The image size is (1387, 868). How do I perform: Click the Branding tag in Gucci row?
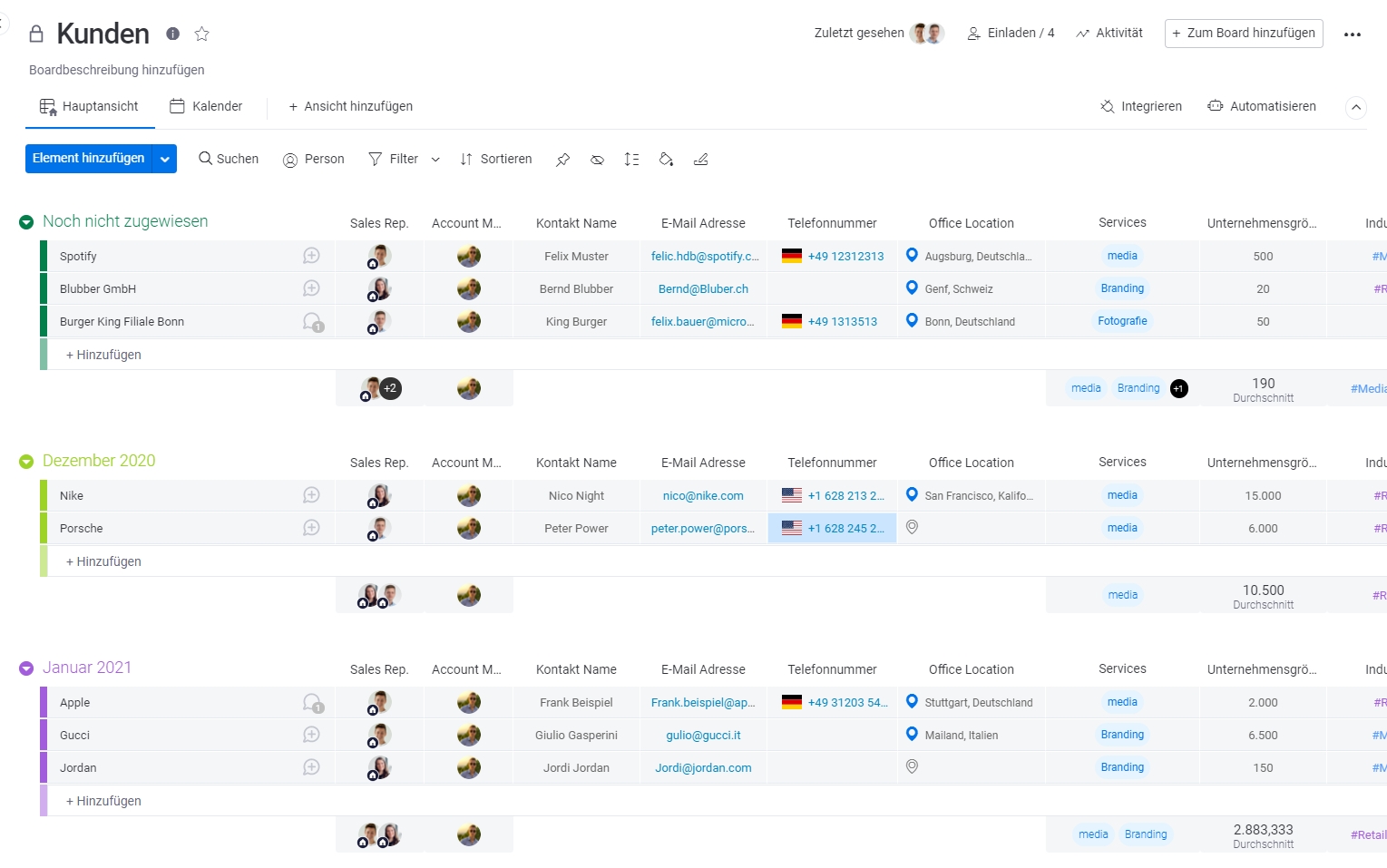[1122, 735]
